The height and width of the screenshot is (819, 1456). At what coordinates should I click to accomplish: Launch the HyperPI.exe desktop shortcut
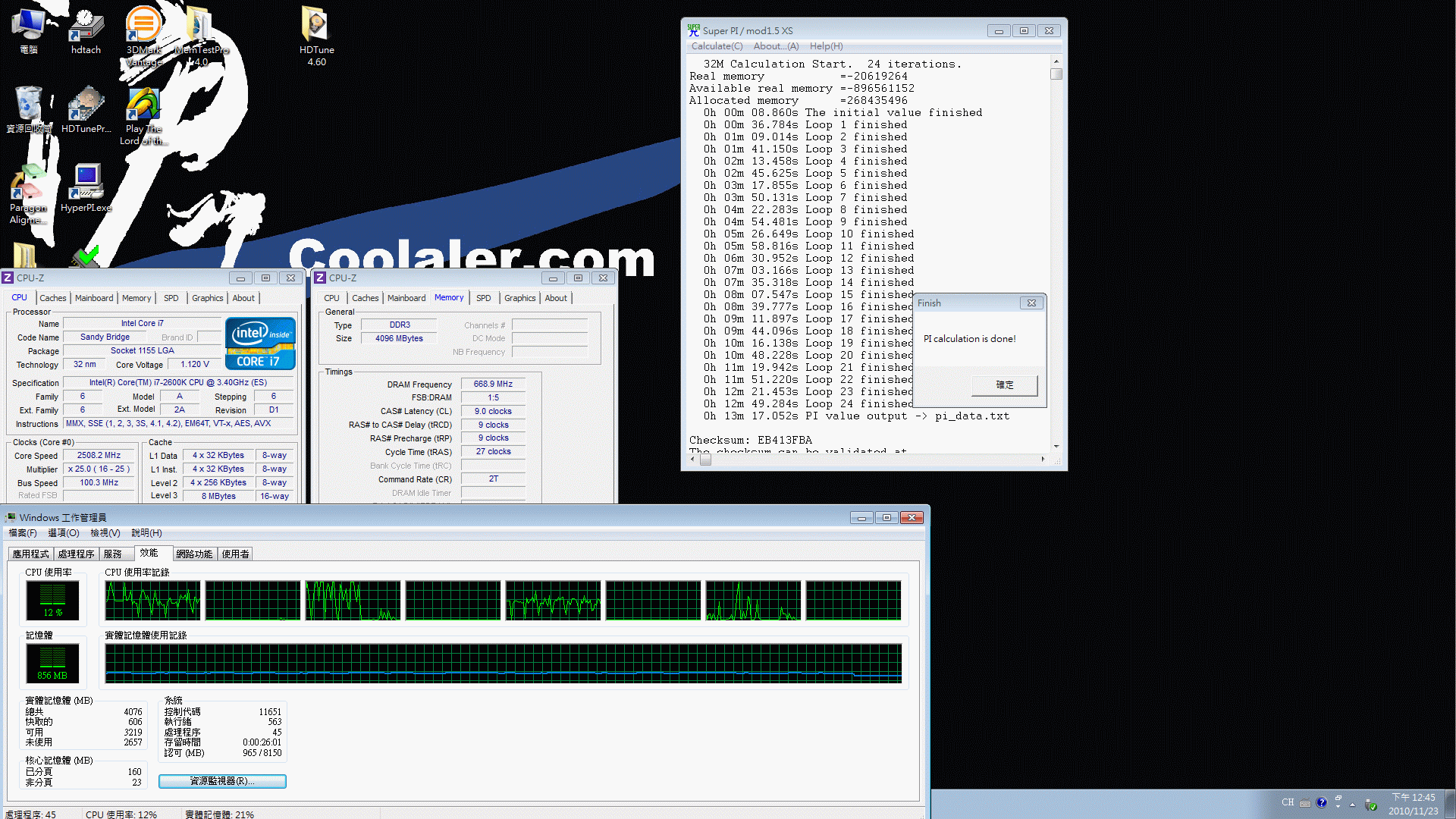click(86, 188)
